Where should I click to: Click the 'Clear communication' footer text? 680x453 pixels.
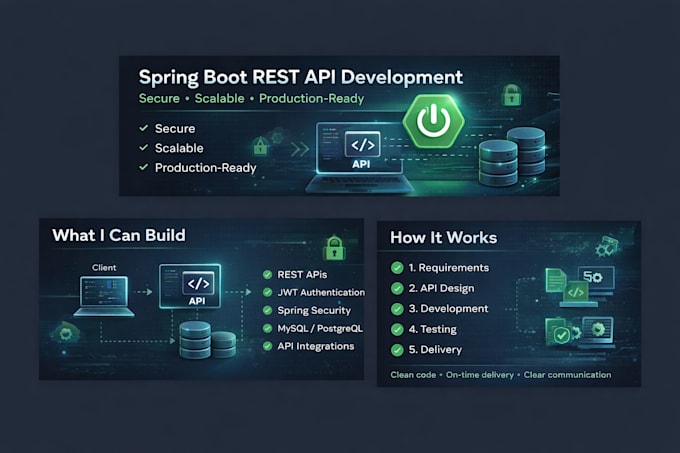[567, 375]
